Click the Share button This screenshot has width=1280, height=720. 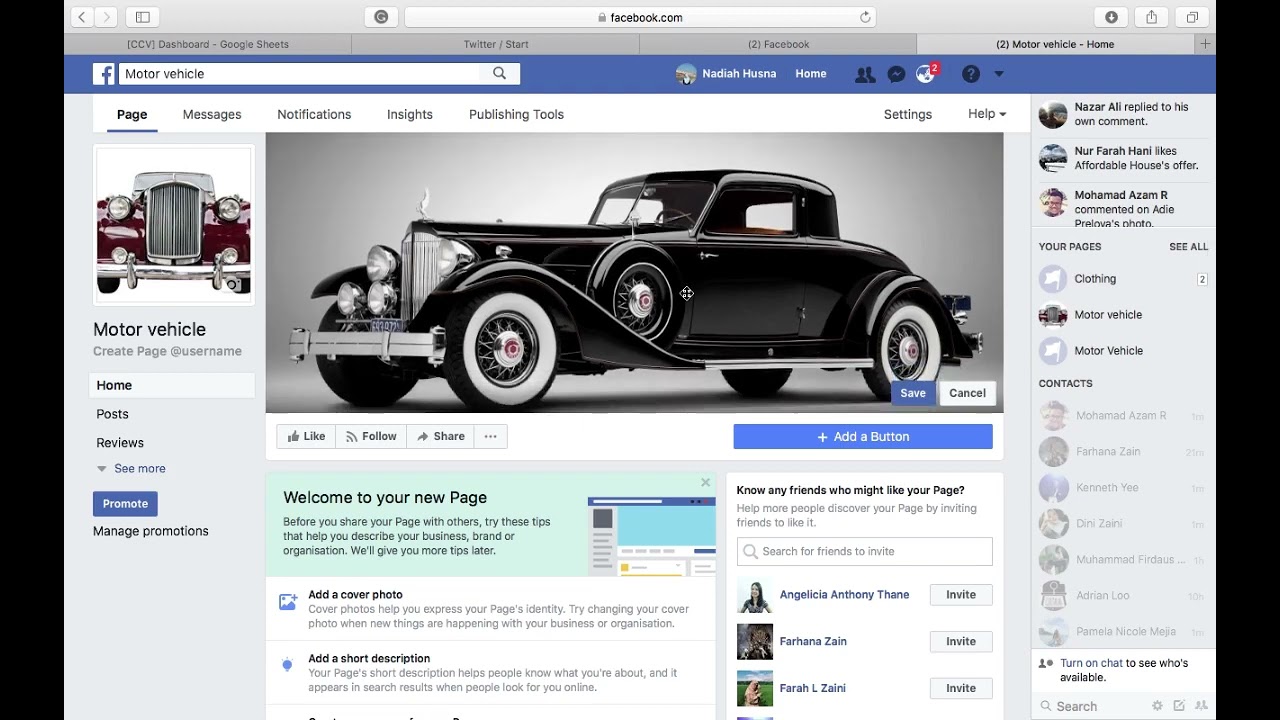click(440, 437)
